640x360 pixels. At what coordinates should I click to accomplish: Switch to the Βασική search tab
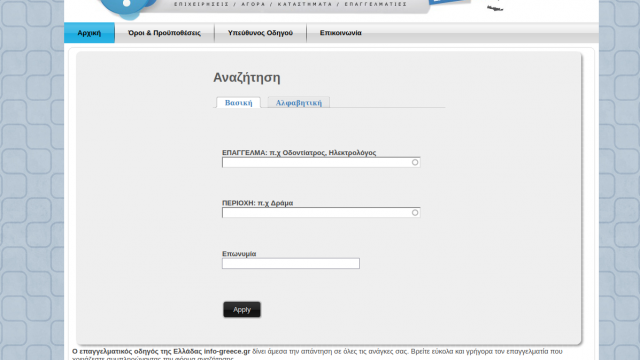pos(238,102)
